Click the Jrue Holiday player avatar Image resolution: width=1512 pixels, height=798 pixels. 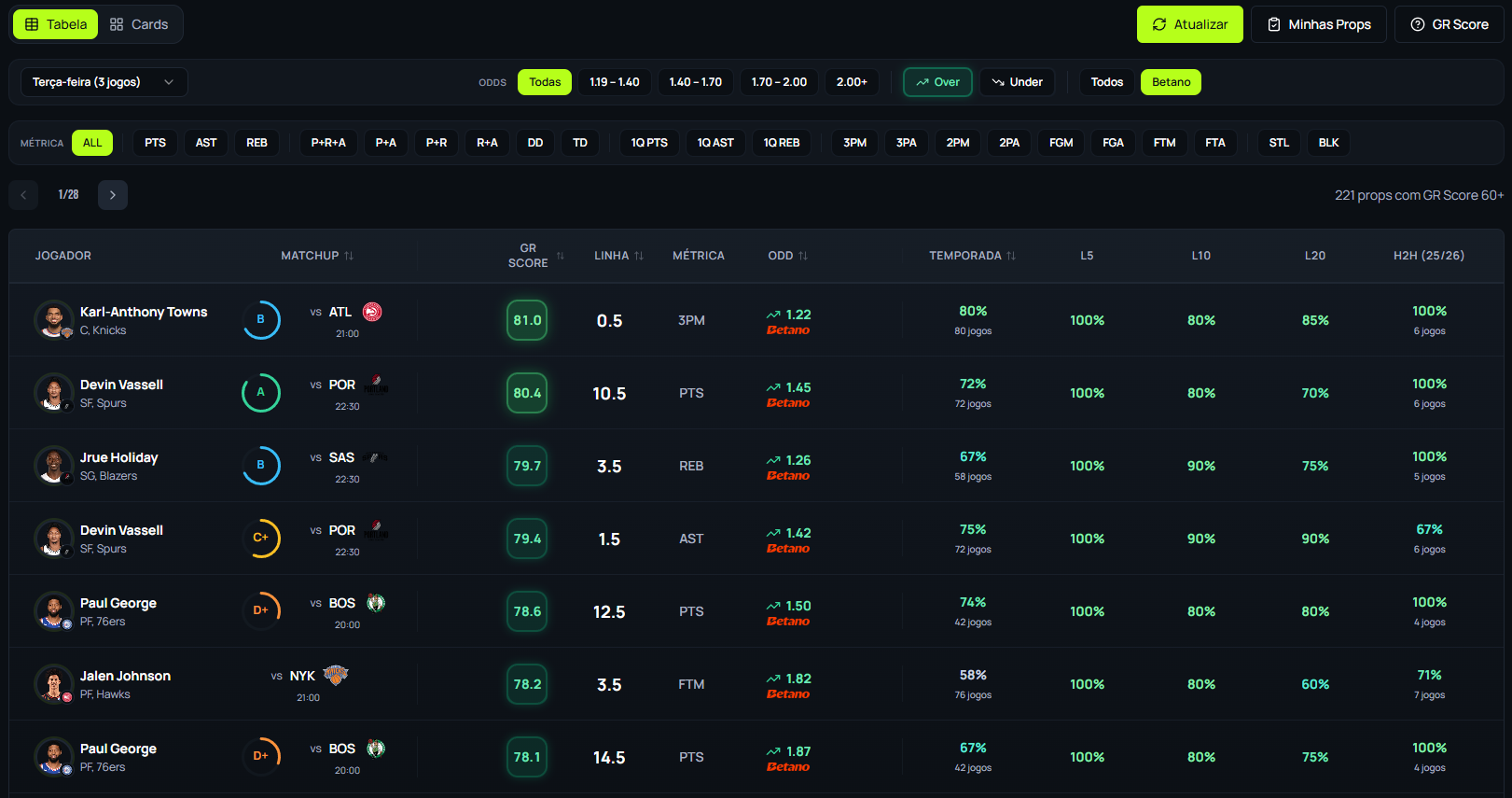click(54, 466)
